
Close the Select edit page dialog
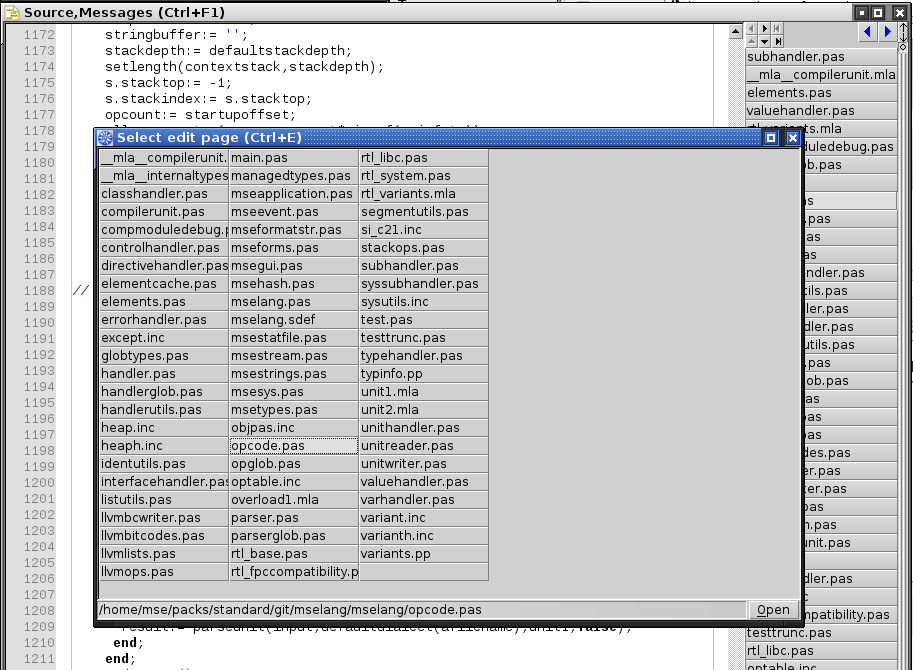point(792,138)
